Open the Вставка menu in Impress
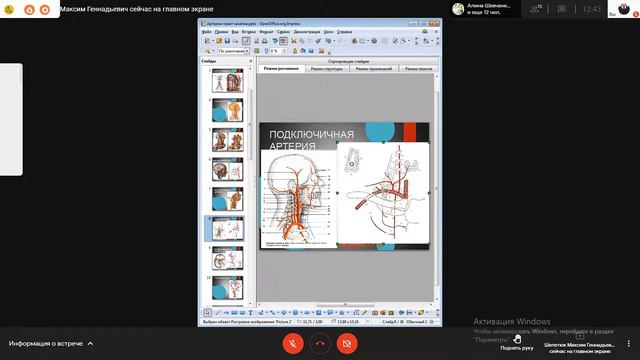640x360 pixels. pyautogui.click(x=249, y=32)
